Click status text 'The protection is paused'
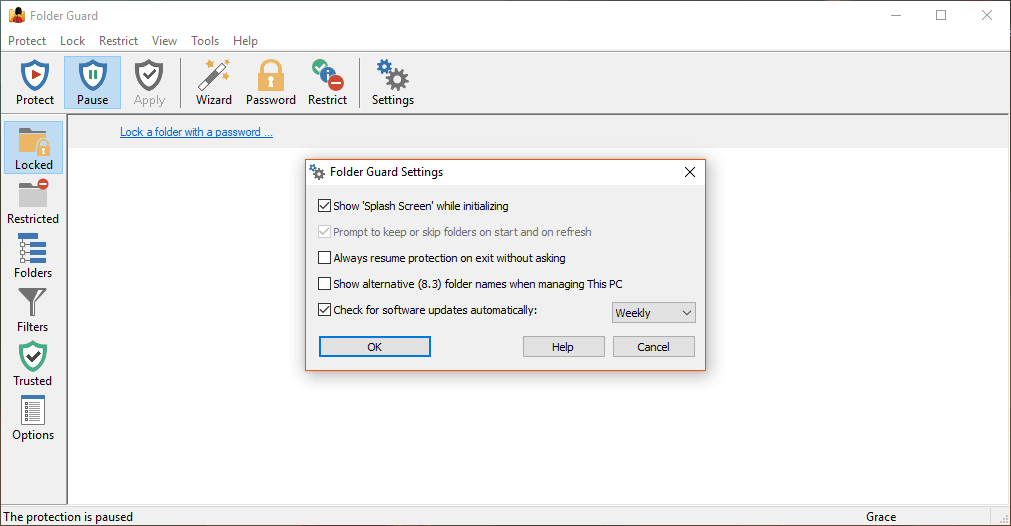 pos(68,517)
